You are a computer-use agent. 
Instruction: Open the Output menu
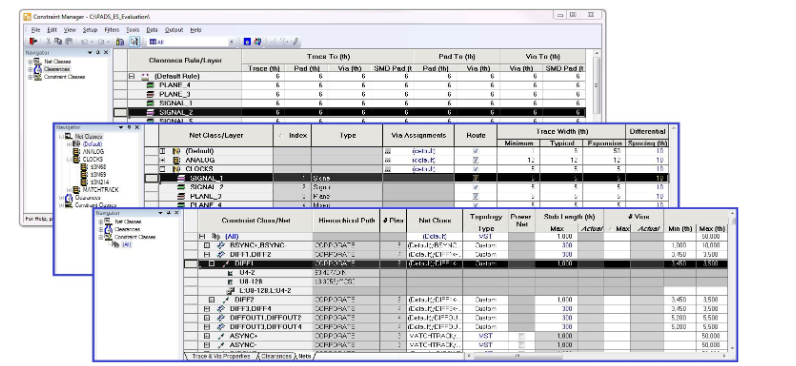pyautogui.click(x=174, y=30)
